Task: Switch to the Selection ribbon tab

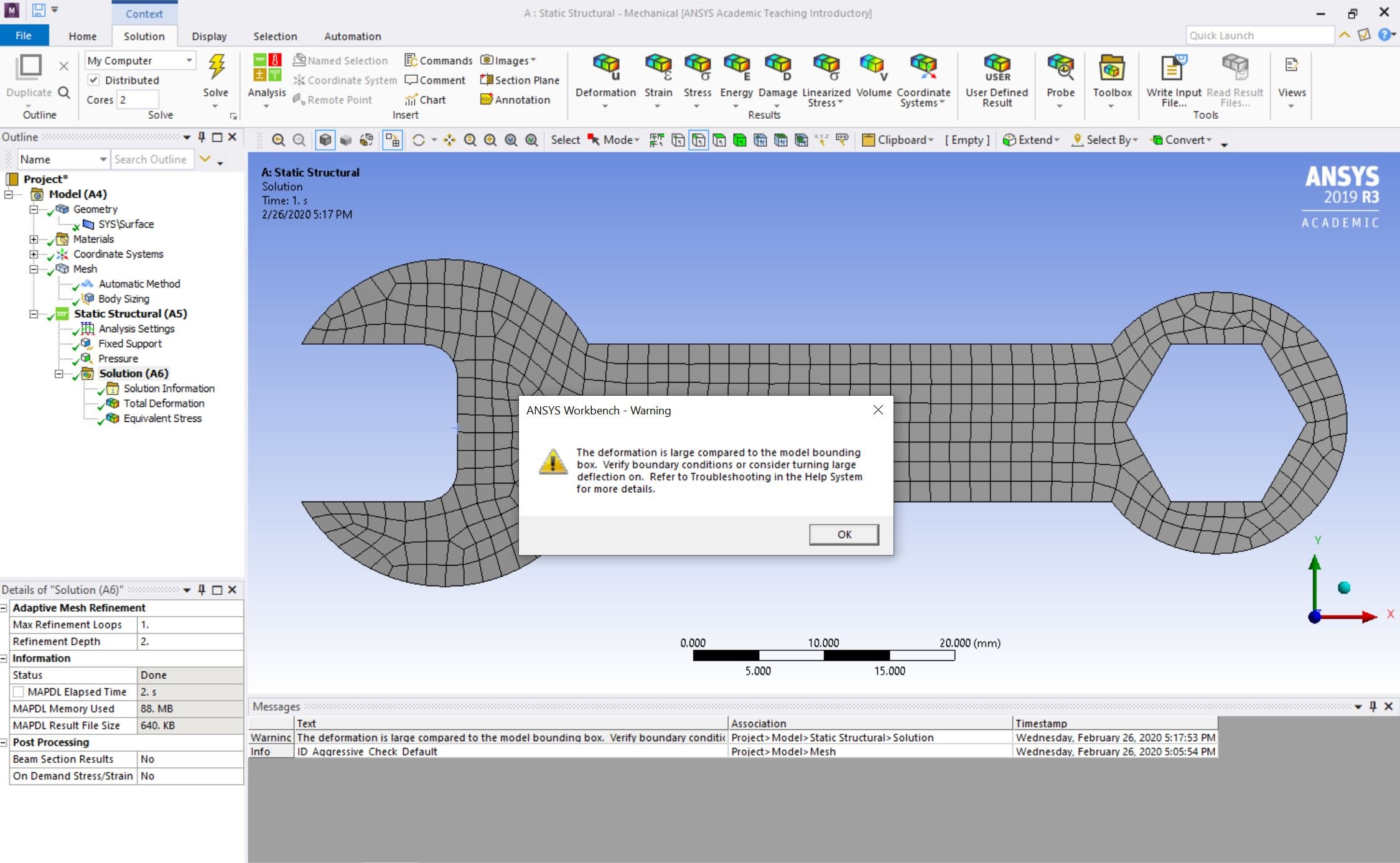Action: [275, 36]
